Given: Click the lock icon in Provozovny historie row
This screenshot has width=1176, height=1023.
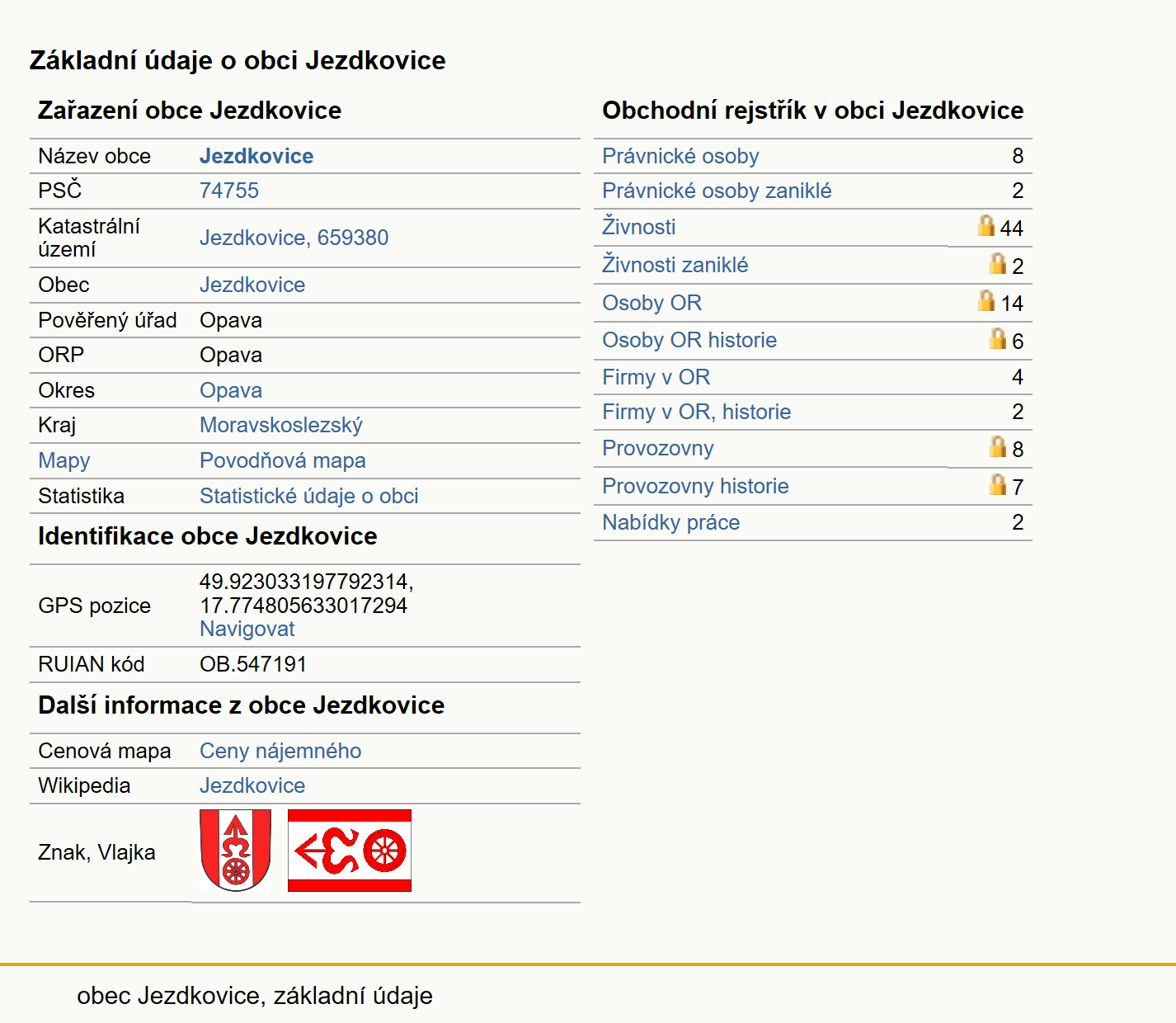Looking at the screenshot, I should tap(998, 484).
